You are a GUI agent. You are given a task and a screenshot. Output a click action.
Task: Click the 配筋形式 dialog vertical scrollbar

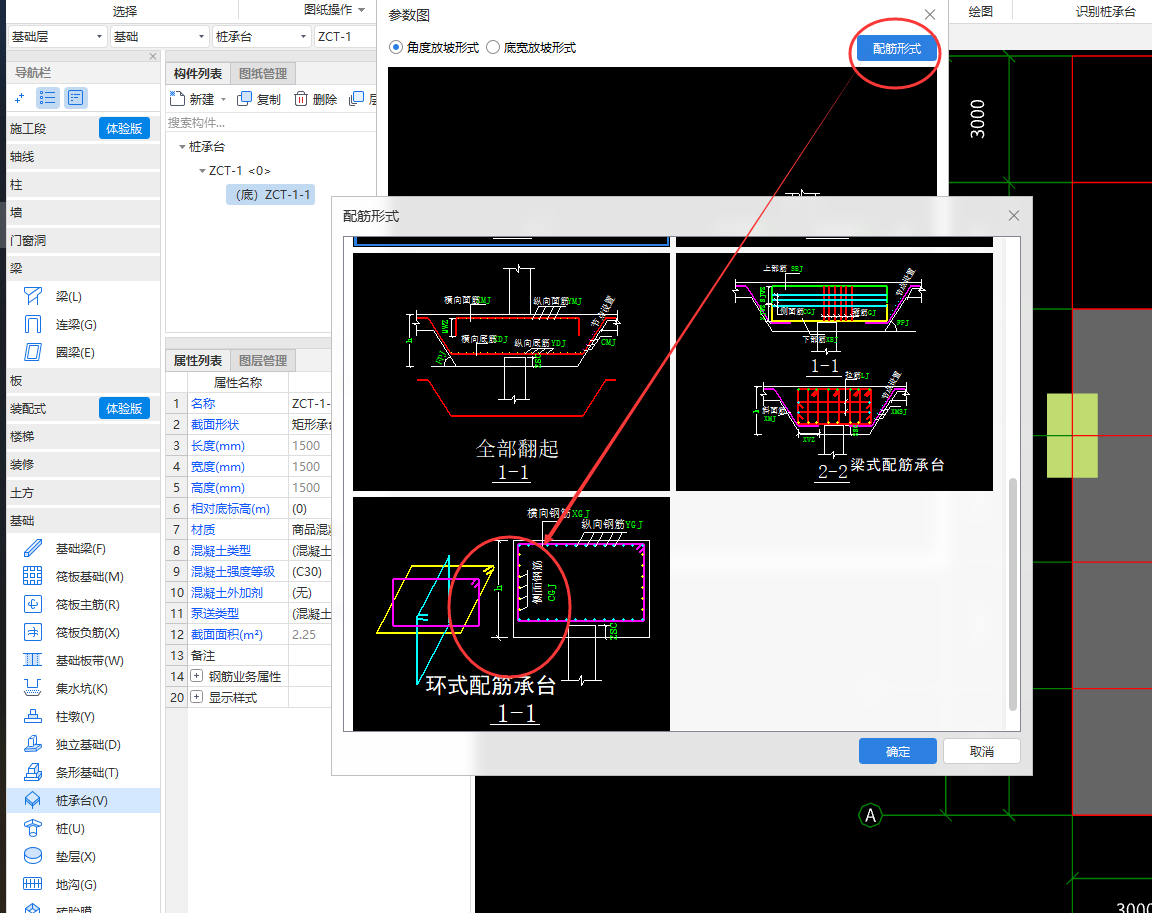1013,593
